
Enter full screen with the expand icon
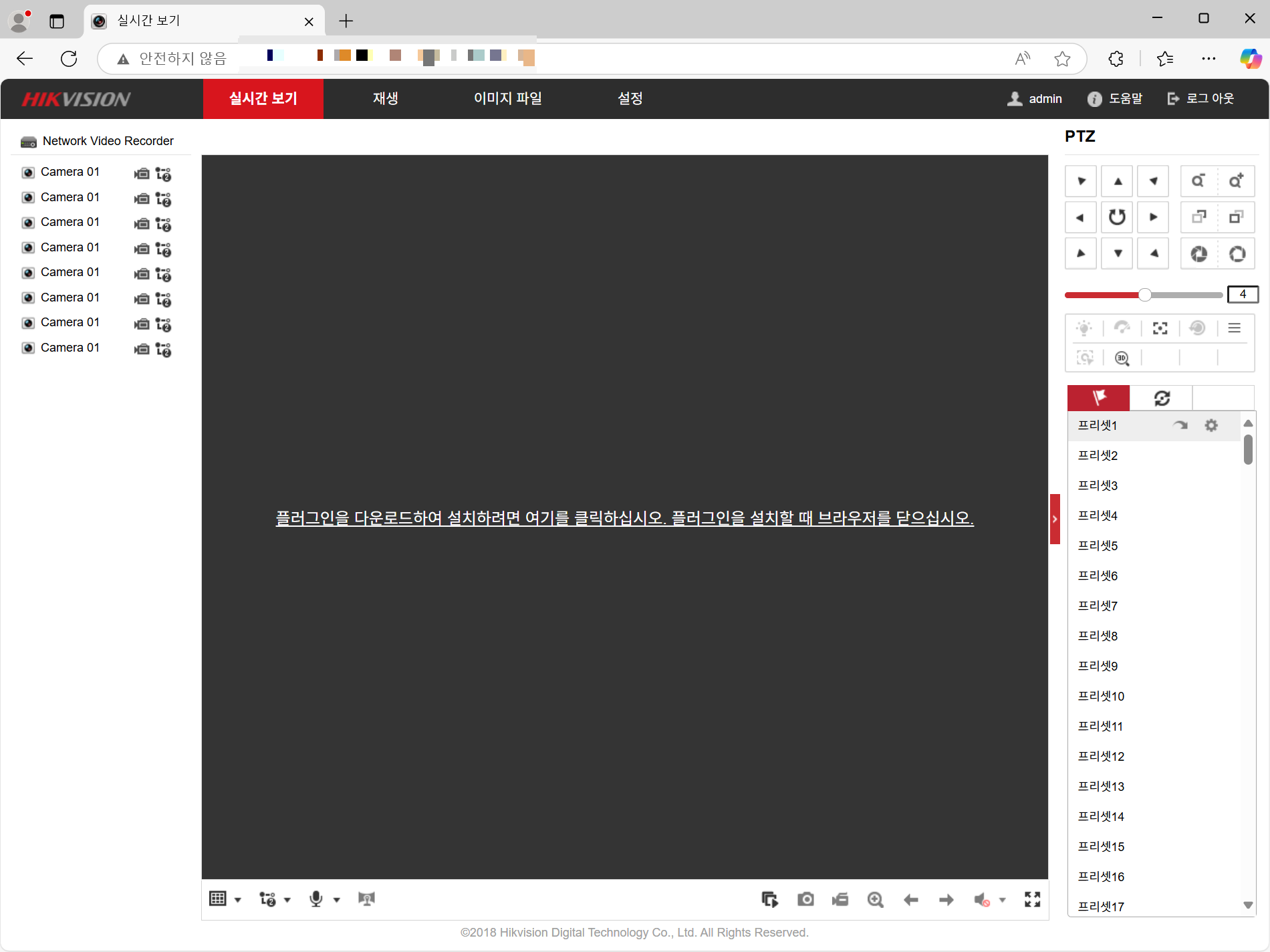click(x=1033, y=900)
